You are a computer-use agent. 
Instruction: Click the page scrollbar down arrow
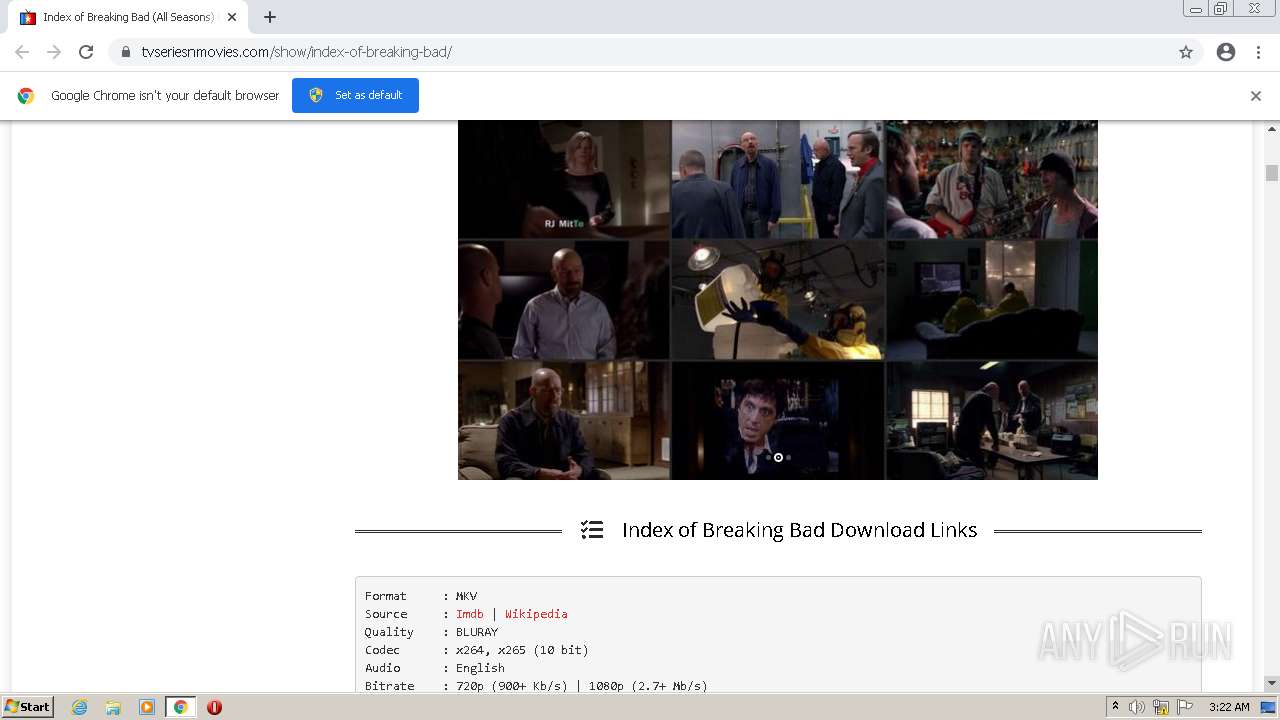tap(1272, 684)
